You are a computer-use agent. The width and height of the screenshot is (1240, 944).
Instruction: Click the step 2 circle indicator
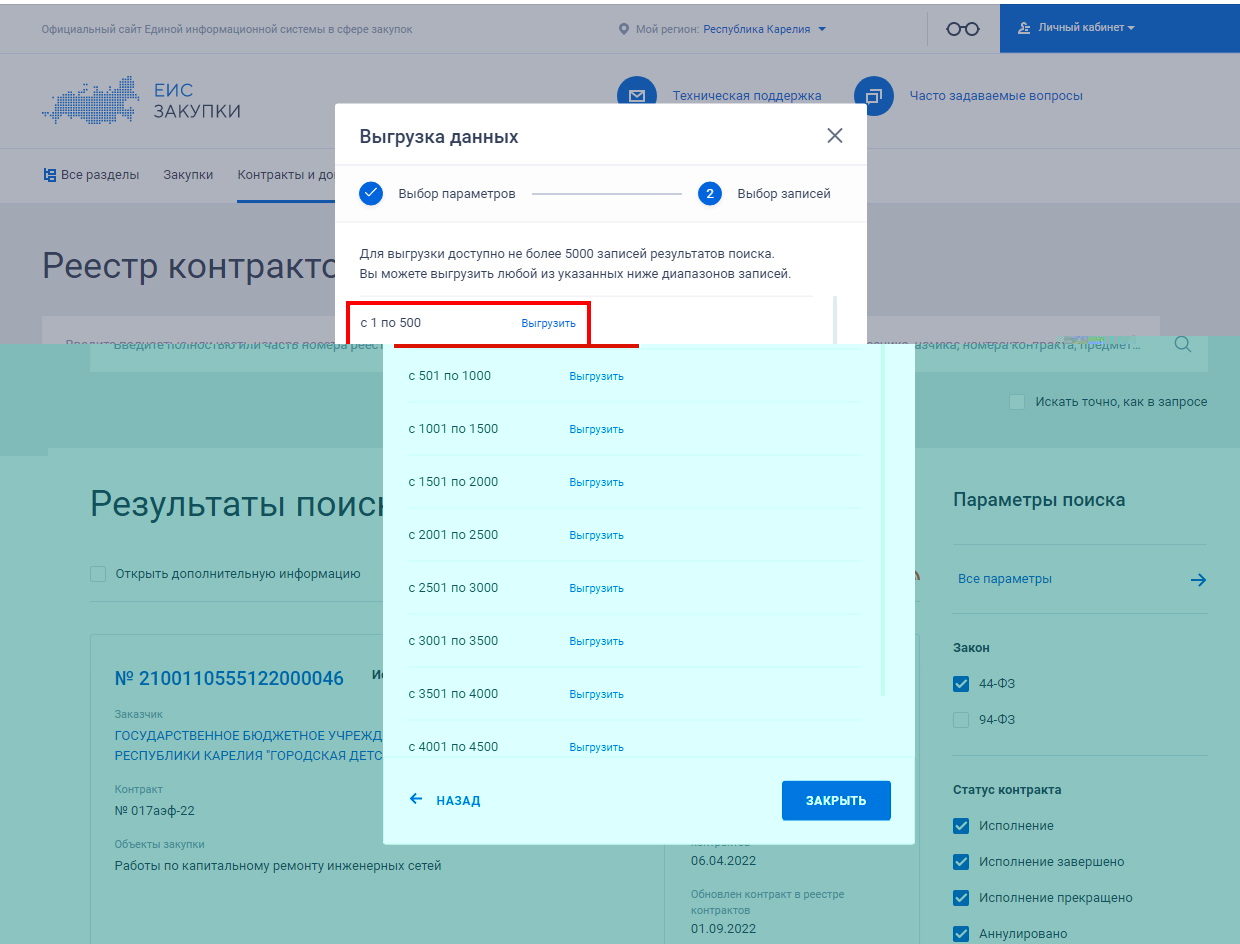click(x=710, y=194)
